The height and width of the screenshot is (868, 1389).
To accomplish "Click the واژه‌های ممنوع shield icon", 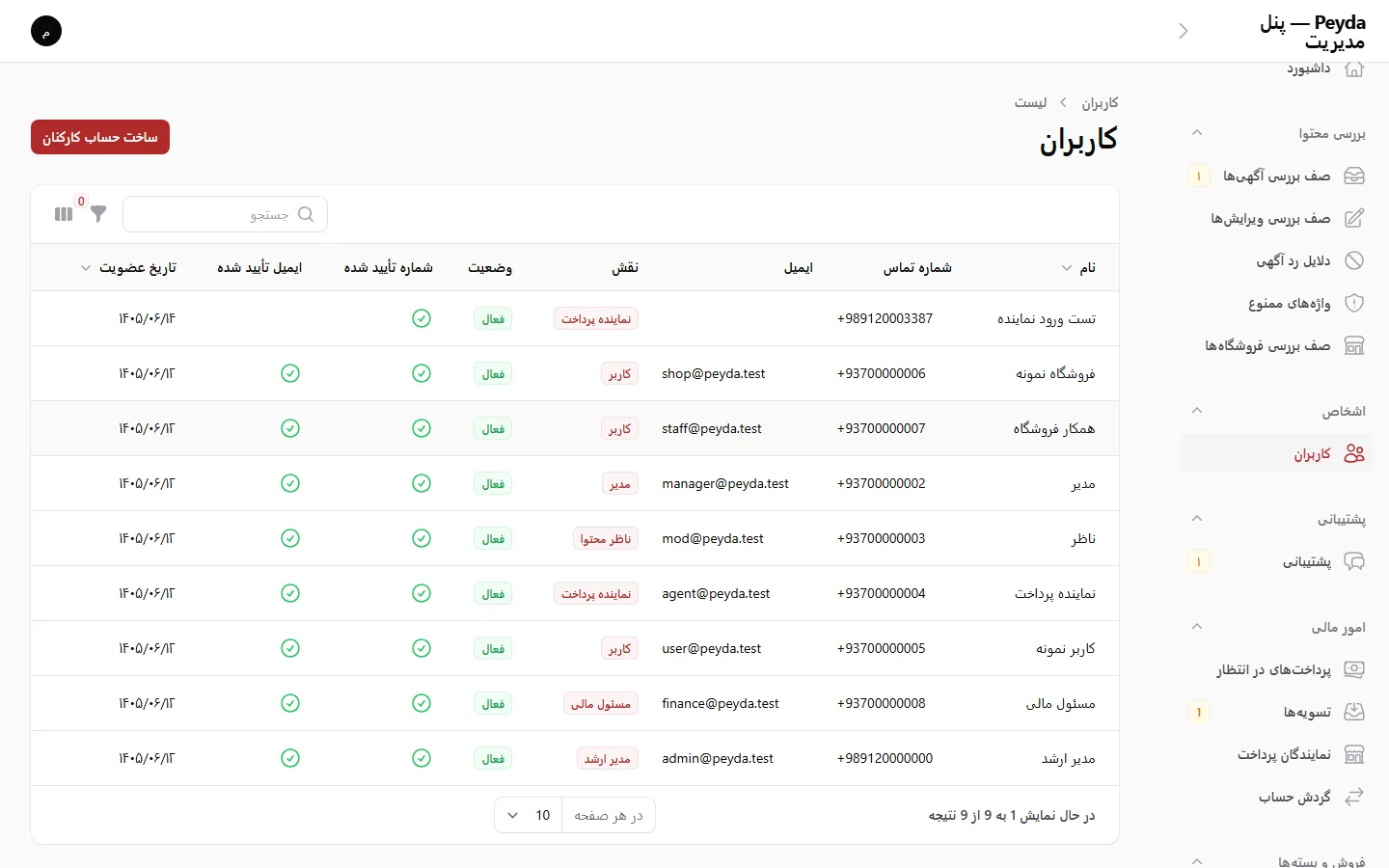I will pyautogui.click(x=1354, y=303).
